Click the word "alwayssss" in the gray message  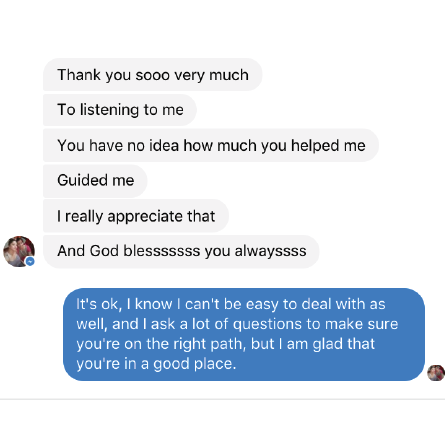pyautogui.click(x=270, y=251)
